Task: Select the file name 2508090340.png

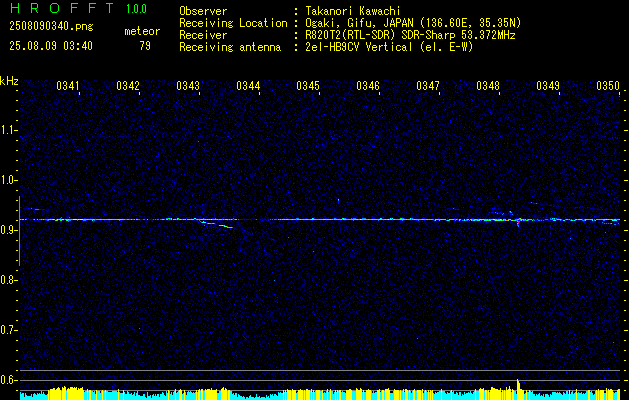Action: tap(51, 26)
